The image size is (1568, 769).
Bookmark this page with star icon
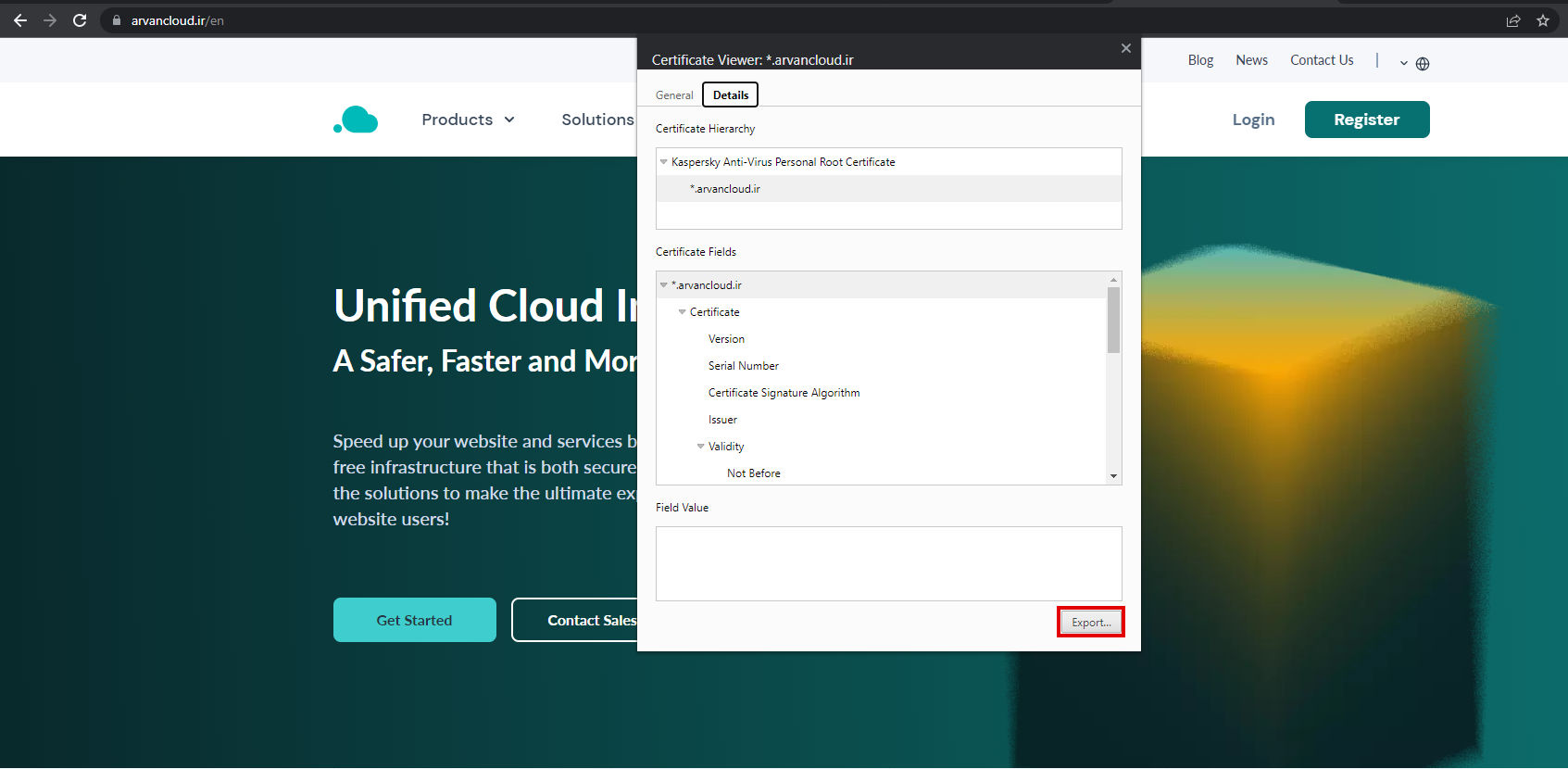coord(1543,20)
